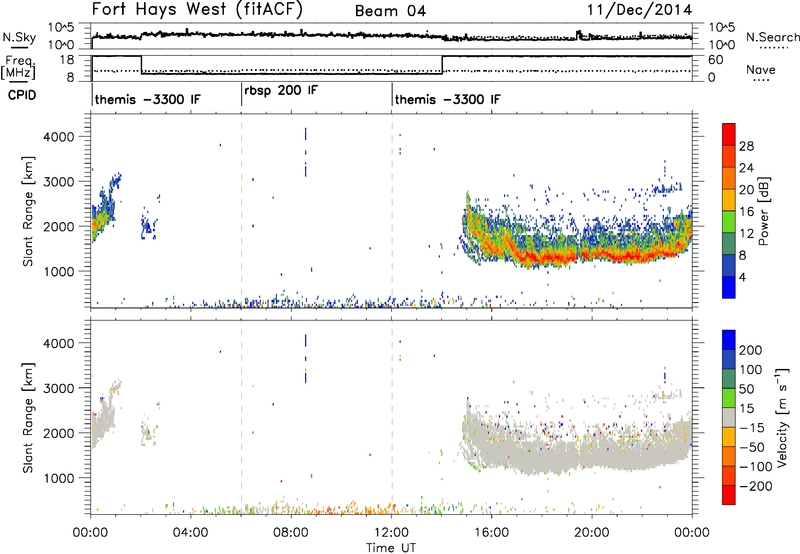Click the '08:00' time axis label
This screenshot has height=554, width=800.
(291, 532)
